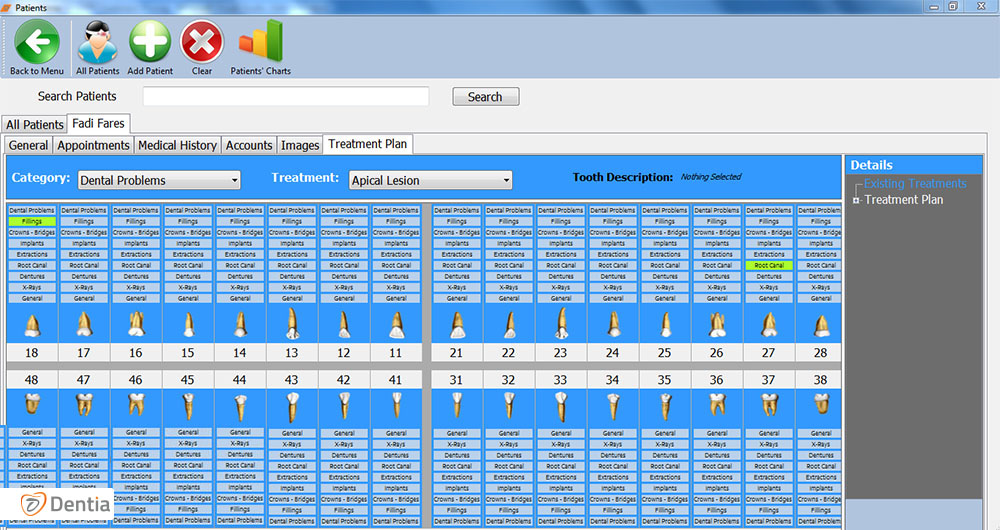
Task: Click the Search button
Action: (x=485, y=97)
